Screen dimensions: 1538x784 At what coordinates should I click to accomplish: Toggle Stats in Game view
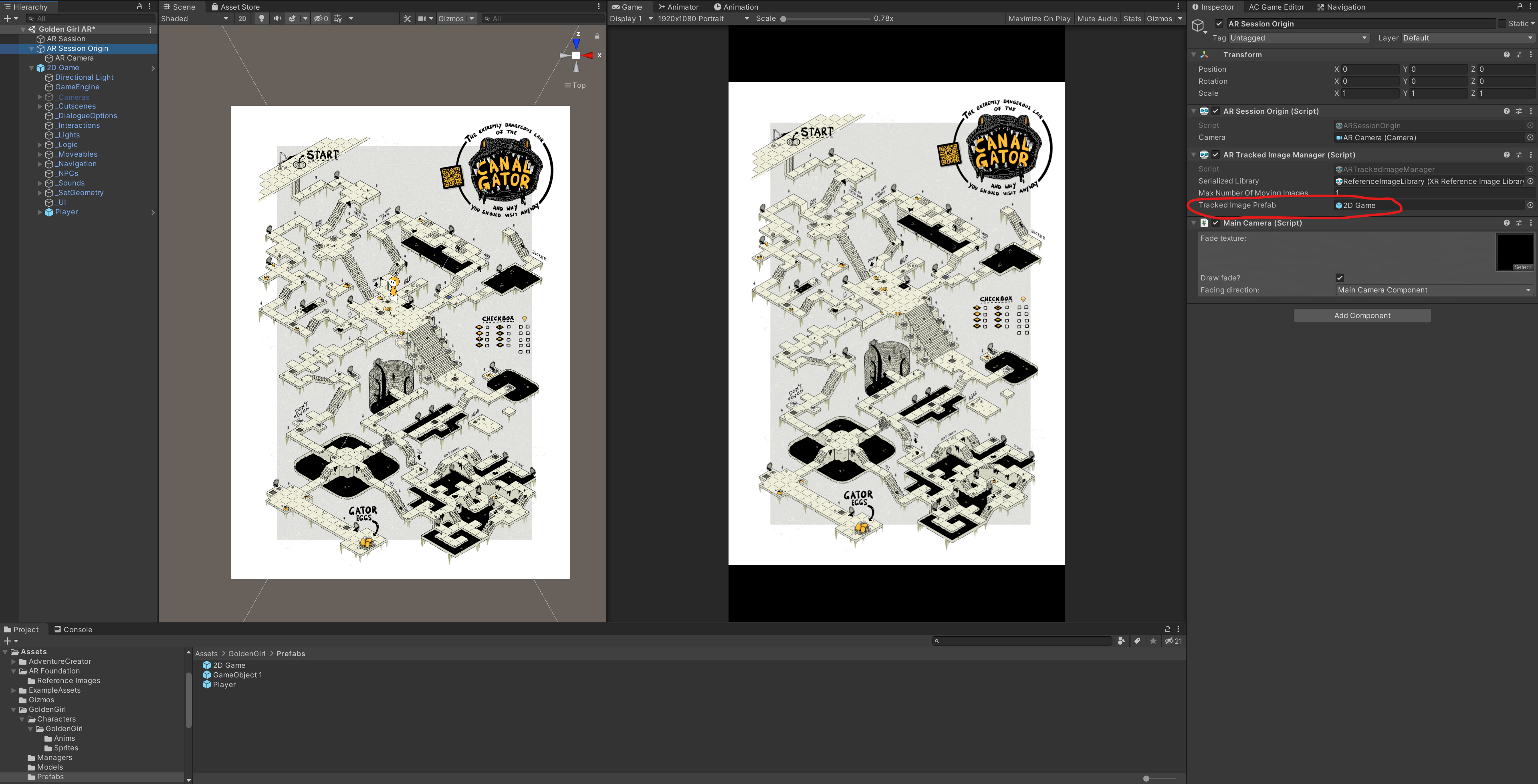1132,18
